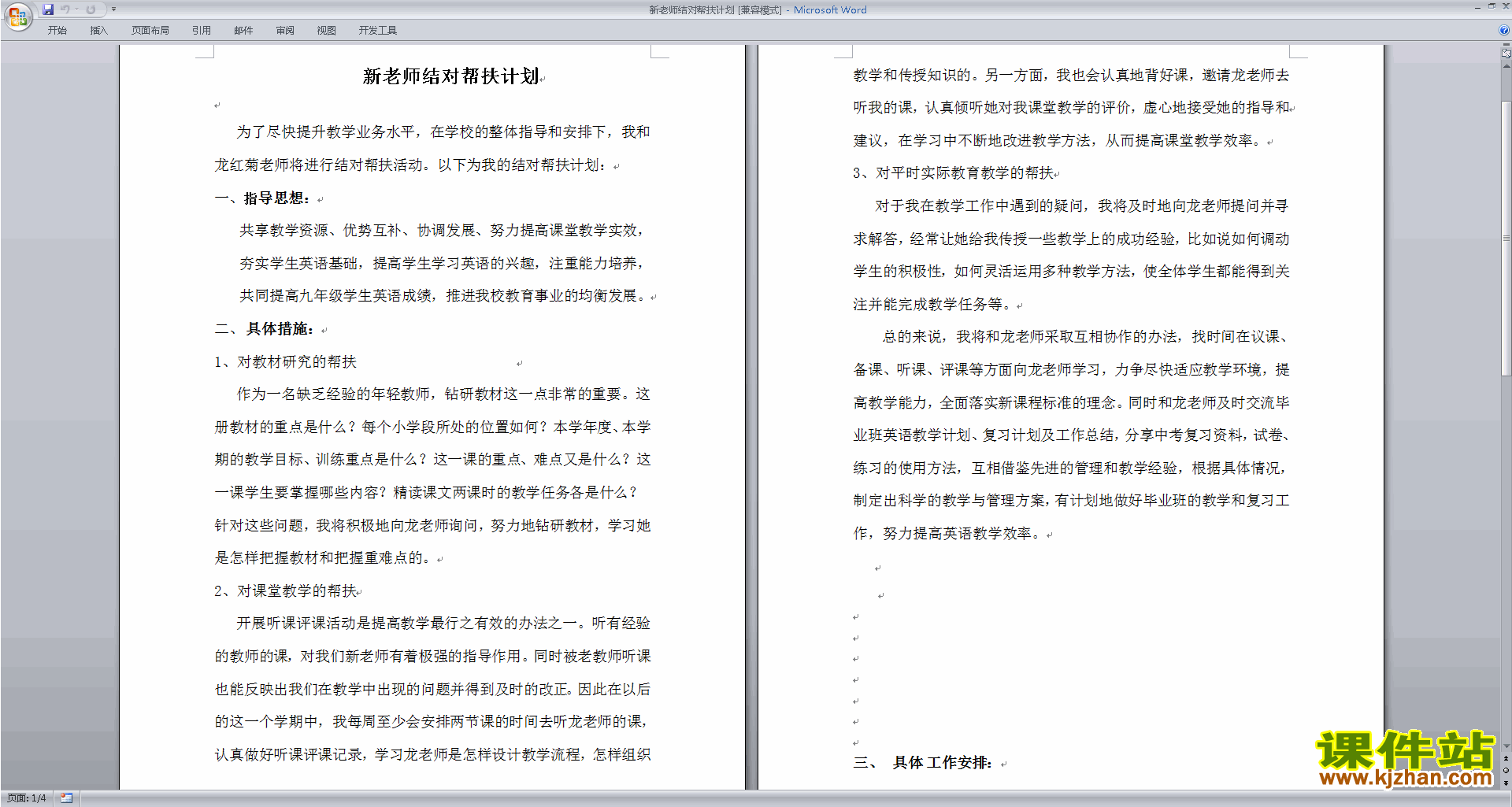Click the Undo arrow in Quick Access

point(65,9)
